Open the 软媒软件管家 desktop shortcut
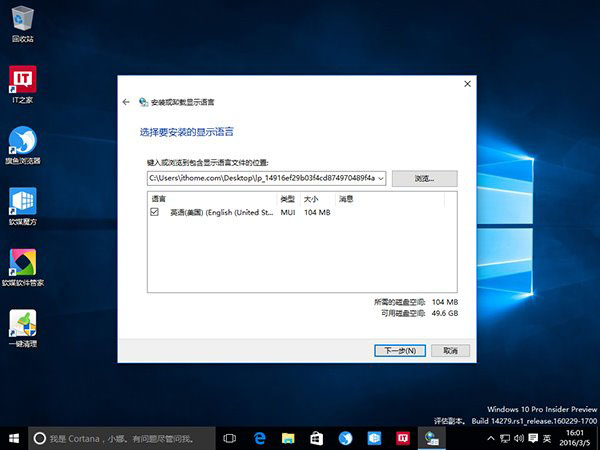 point(23,267)
